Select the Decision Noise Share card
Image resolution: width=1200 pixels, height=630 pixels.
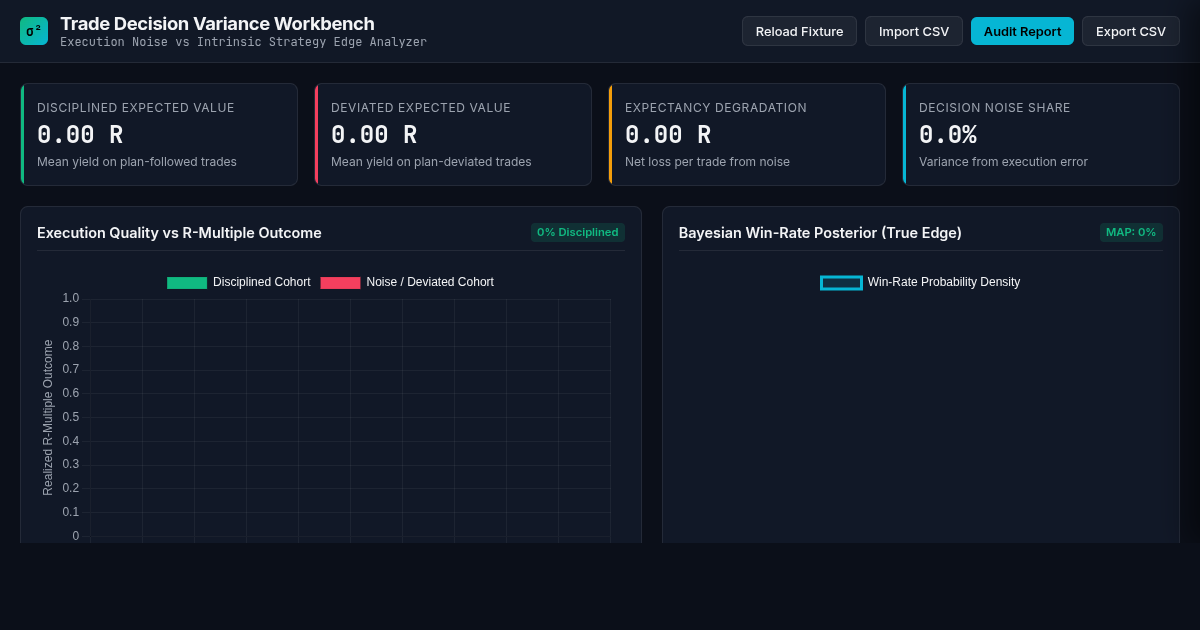pos(1041,134)
